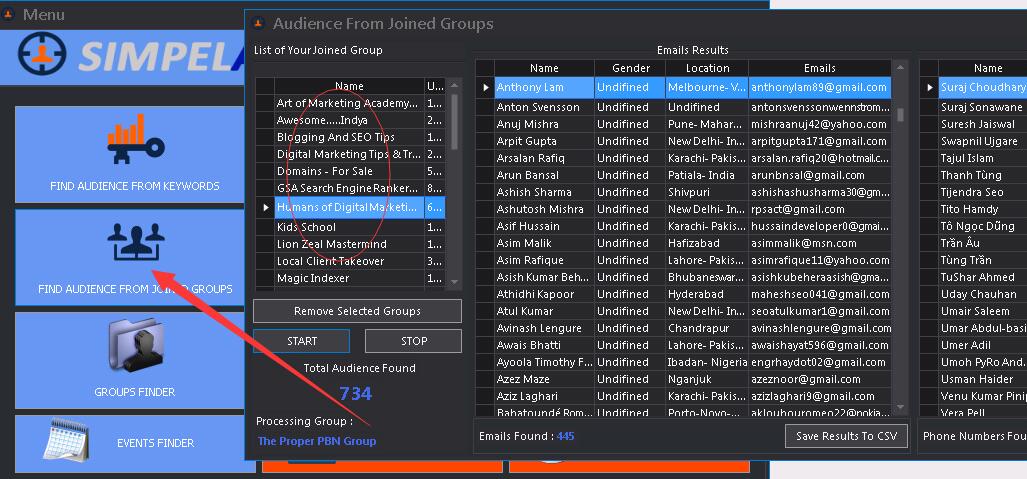Save email results to CSV
Image resolution: width=1027 pixels, height=479 pixels.
(846, 436)
